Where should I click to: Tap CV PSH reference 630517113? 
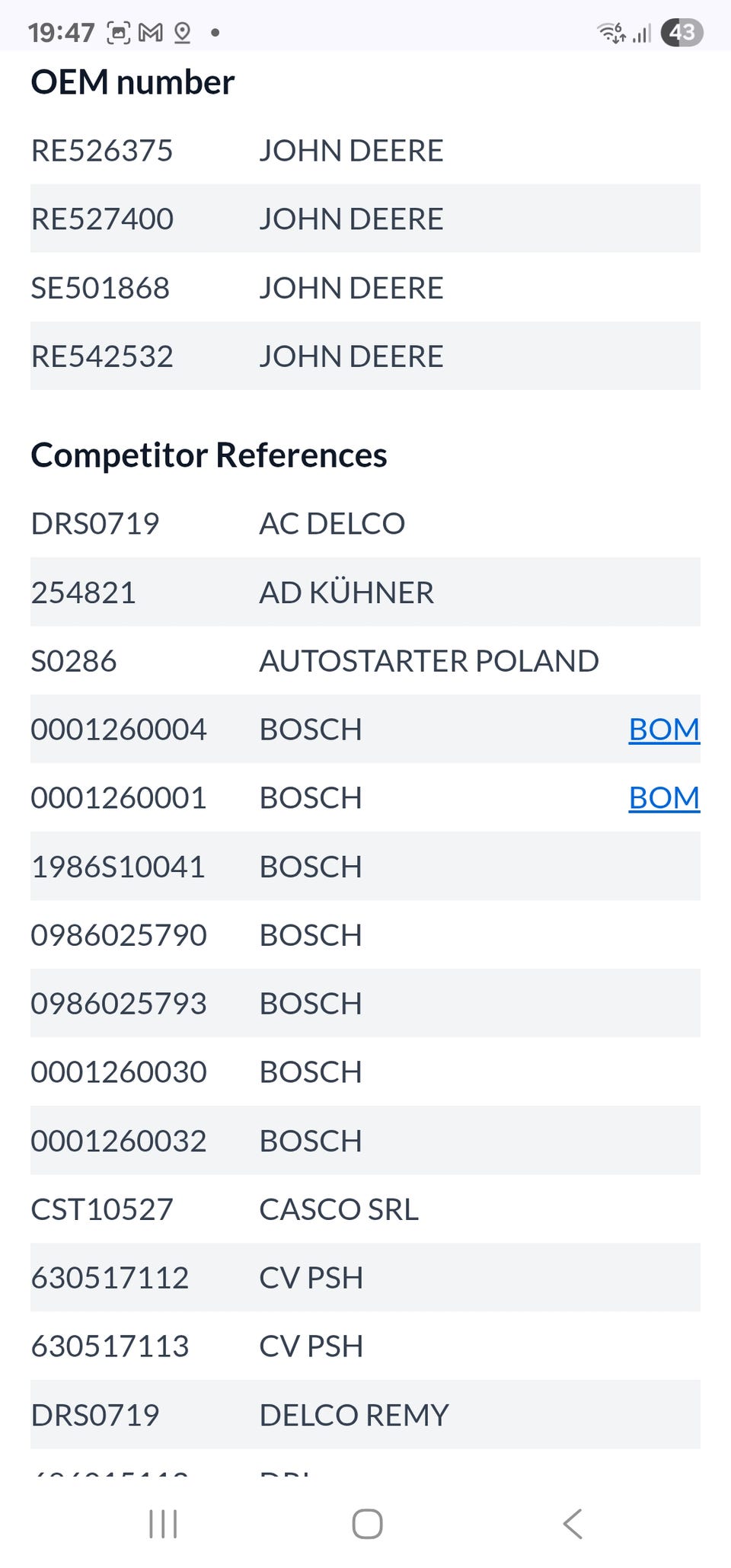pyautogui.click(x=110, y=1346)
